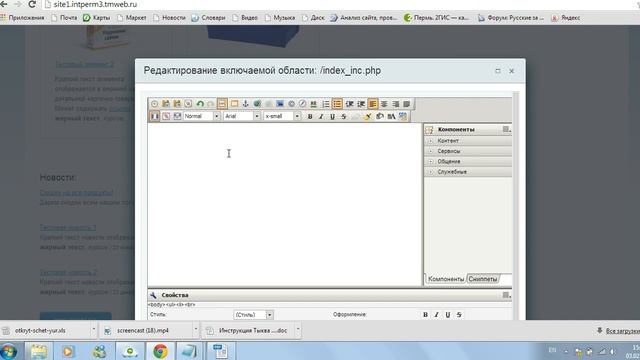This screenshot has width=640, height=360.
Task: Click the green globe Insert link icon
Action: pos(257,104)
